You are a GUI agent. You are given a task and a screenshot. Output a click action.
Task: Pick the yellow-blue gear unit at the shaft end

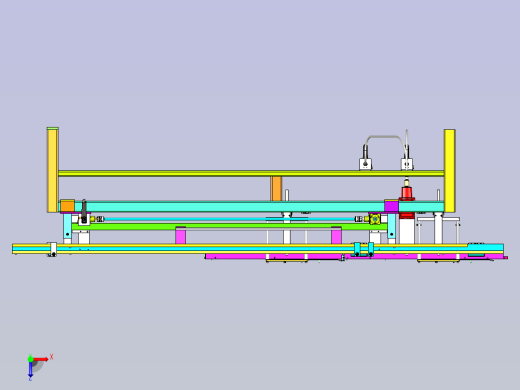coord(375,219)
